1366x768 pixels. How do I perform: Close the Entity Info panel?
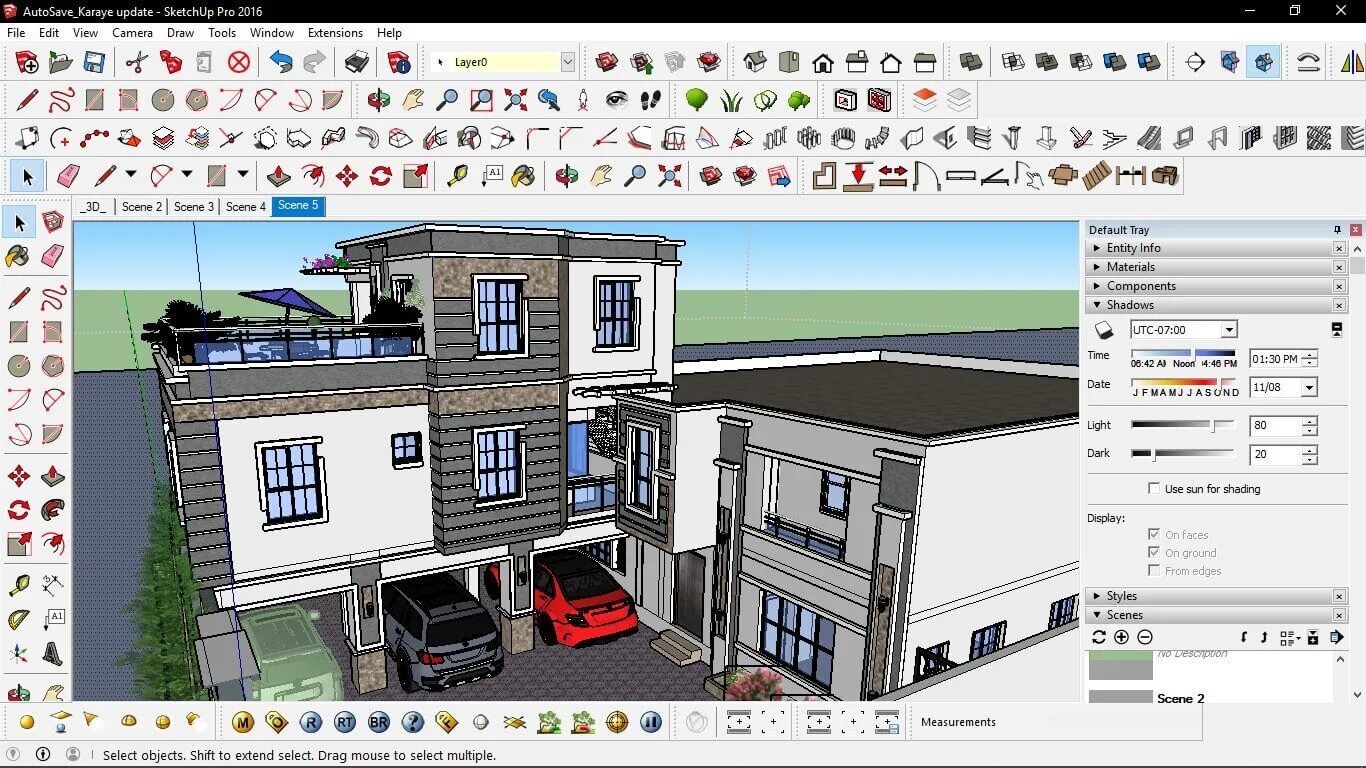point(1339,248)
